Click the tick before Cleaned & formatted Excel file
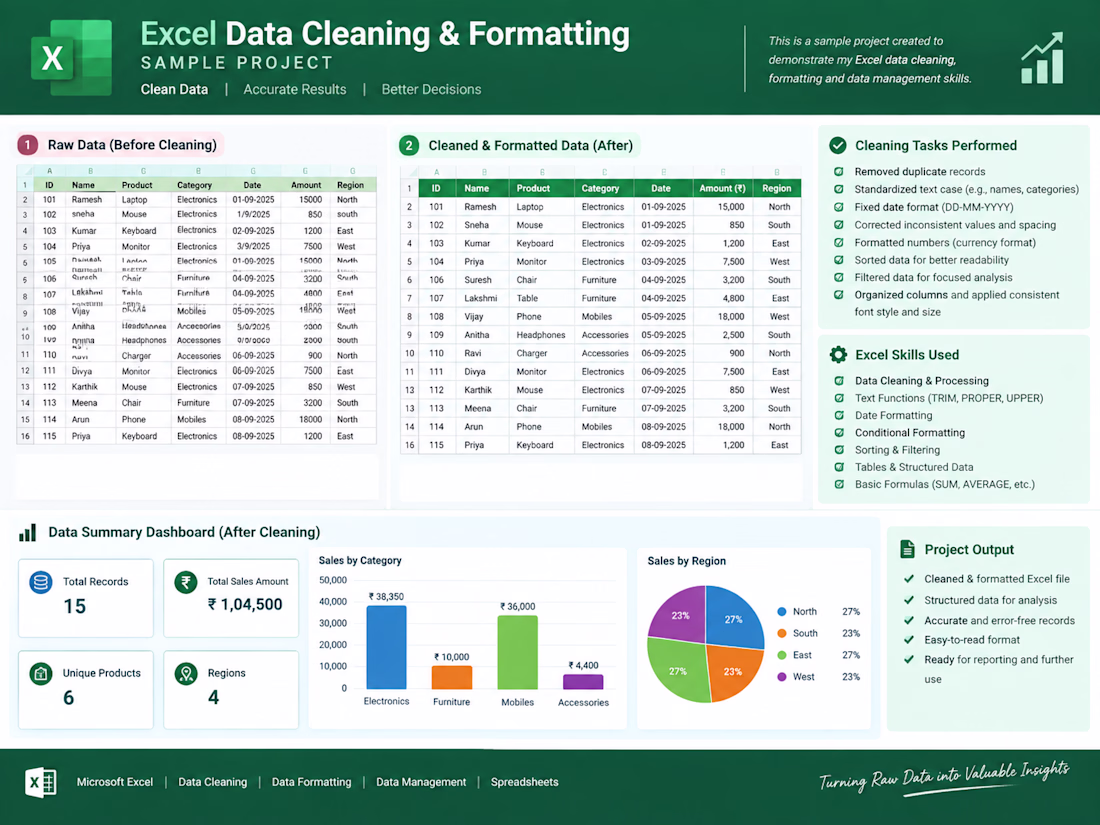Viewport: 1100px width, 825px height. pos(909,579)
